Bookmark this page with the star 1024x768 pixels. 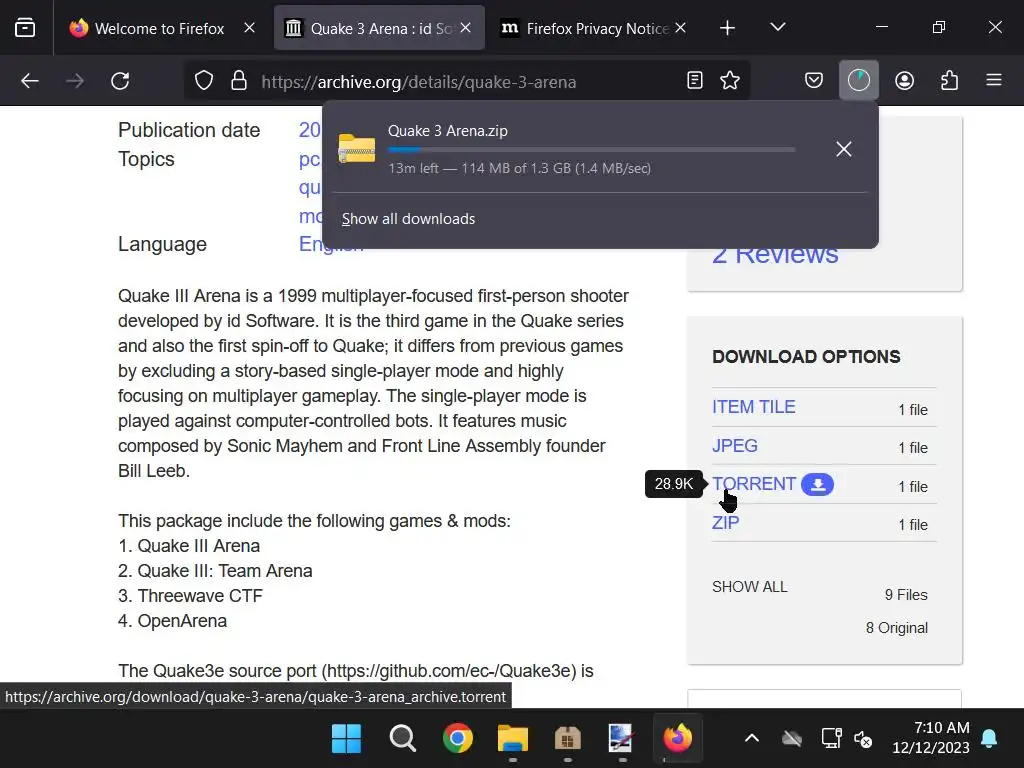[729, 80]
